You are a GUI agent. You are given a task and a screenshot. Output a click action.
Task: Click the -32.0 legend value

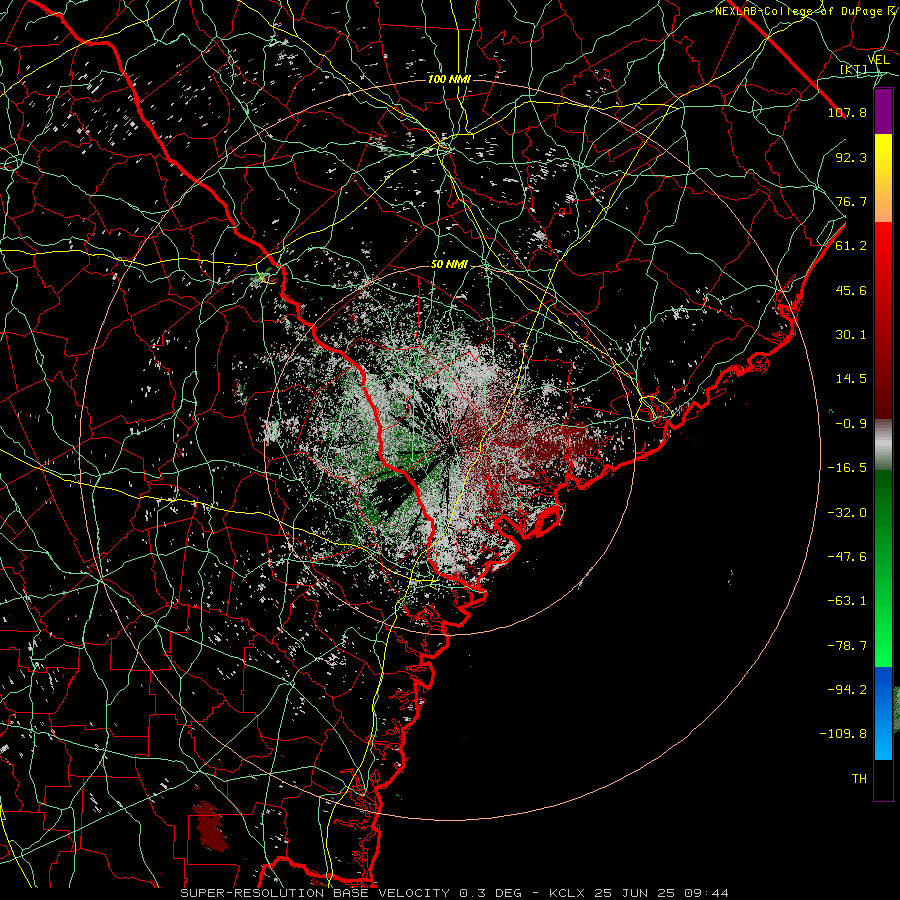847,513
